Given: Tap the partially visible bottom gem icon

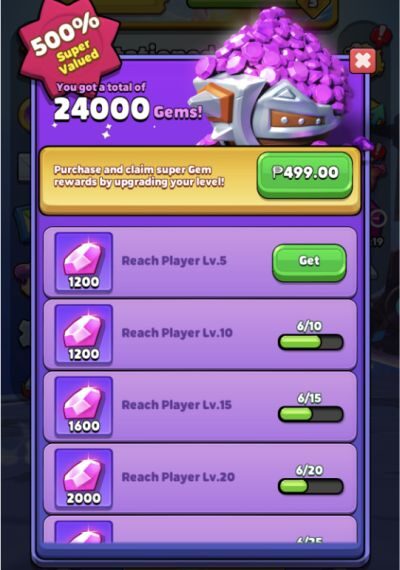Looking at the screenshot, I should click(x=83, y=532).
